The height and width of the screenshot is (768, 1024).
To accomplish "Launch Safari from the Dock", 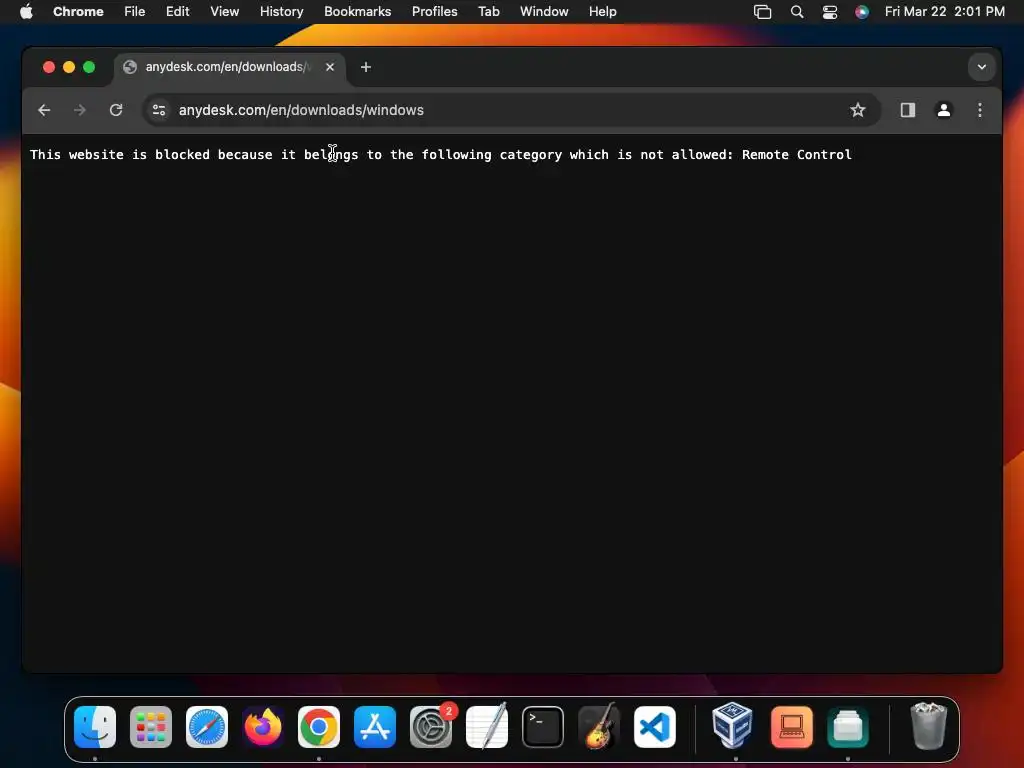I will (x=207, y=727).
